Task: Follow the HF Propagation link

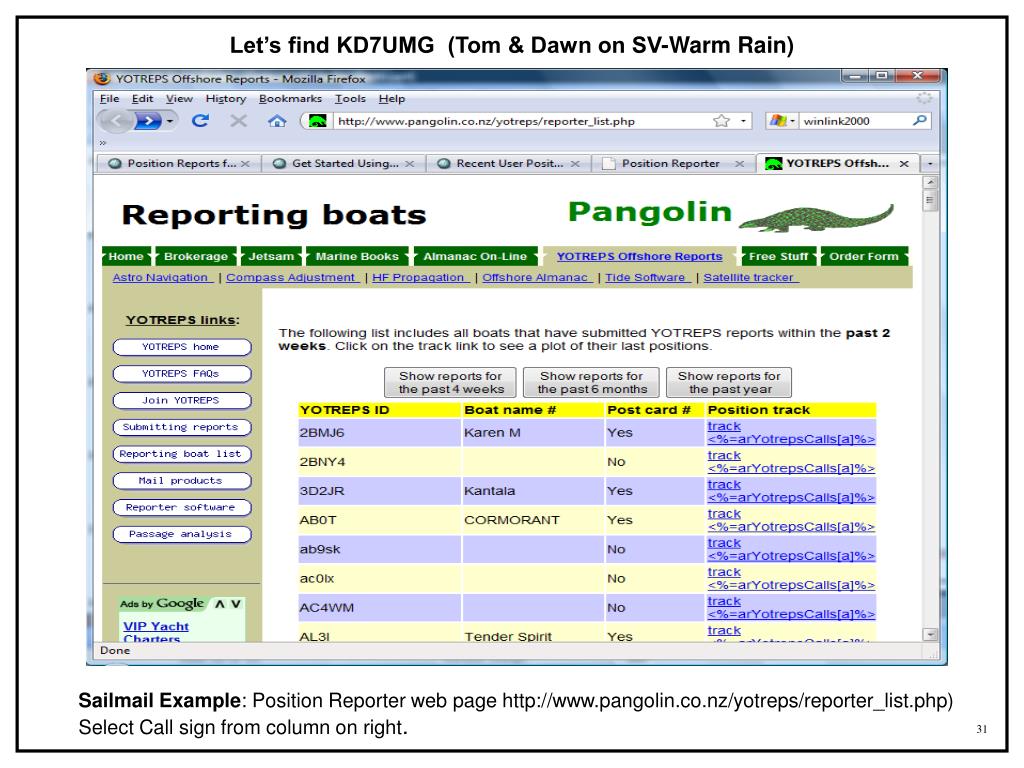Action: (x=420, y=278)
